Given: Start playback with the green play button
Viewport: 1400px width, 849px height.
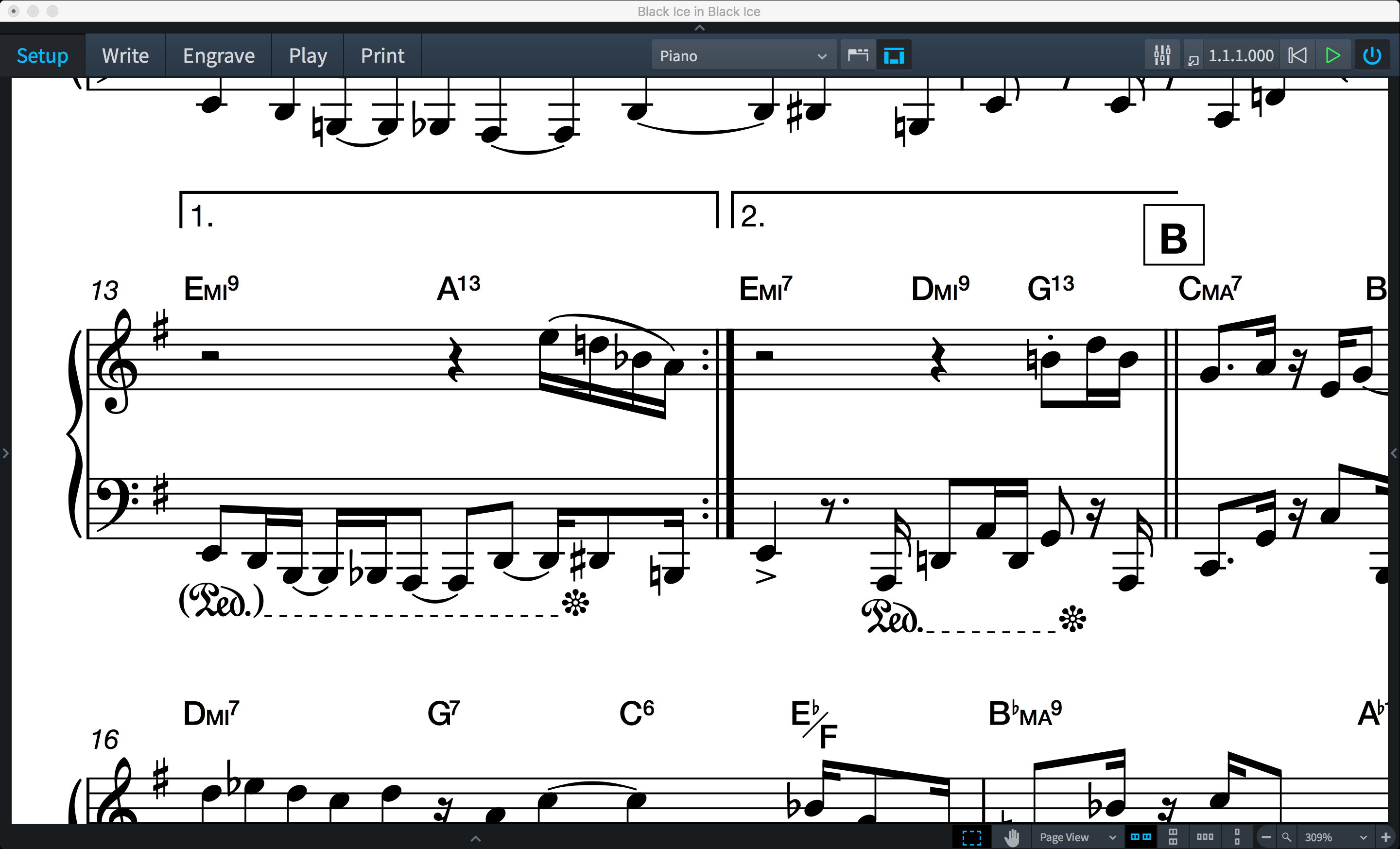Looking at the screenshot, I should point(1332,55).
